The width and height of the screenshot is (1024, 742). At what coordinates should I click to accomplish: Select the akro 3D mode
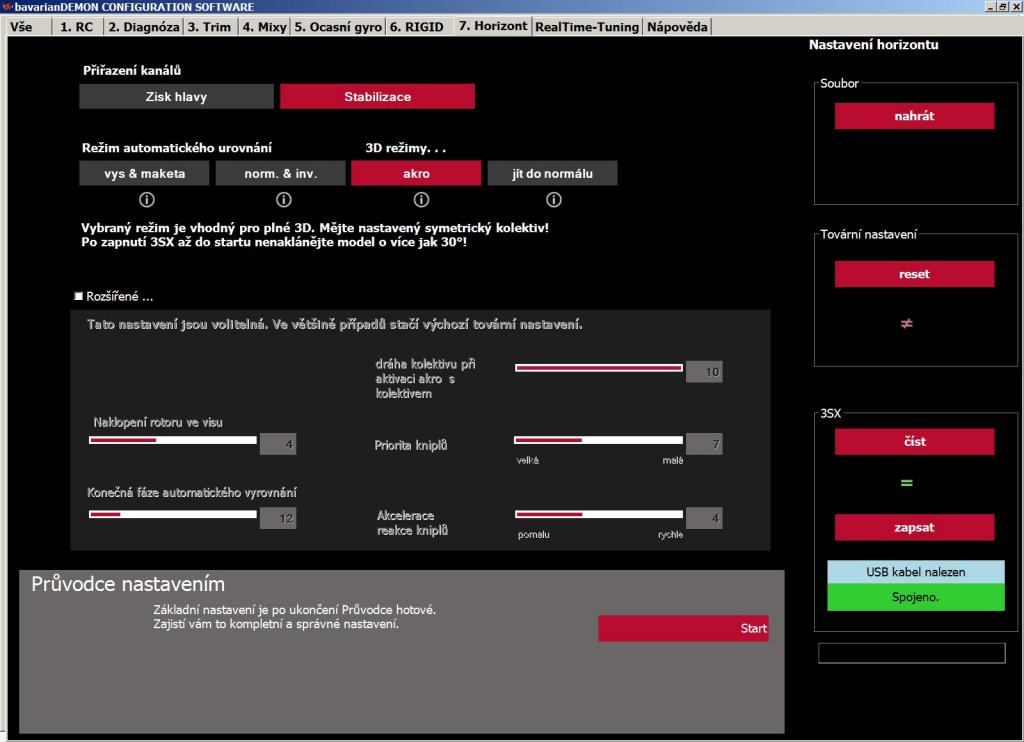point(416,173)
